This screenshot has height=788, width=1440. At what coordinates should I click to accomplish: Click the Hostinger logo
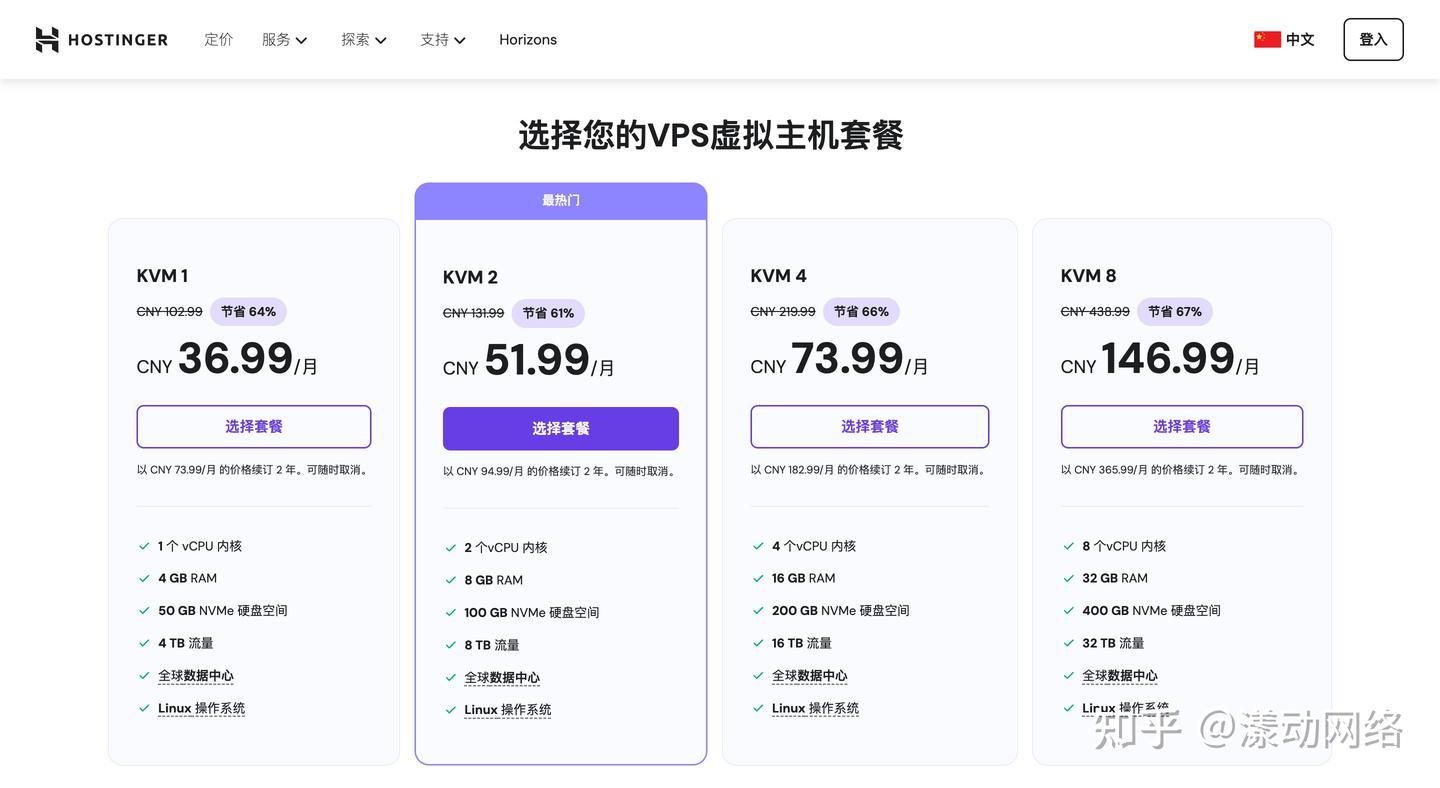click(x=100, y=39)
